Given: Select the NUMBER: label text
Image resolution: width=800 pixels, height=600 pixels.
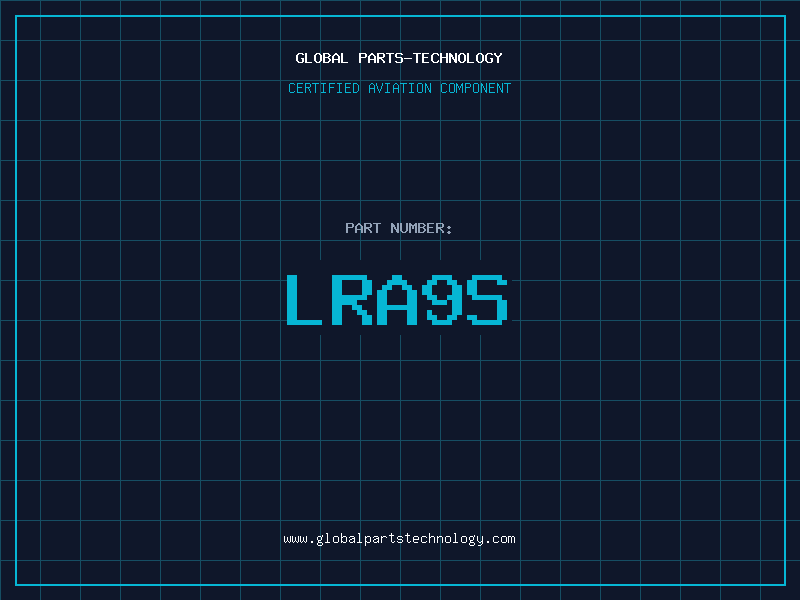Looking at the screenshot, I should (x=421, y=228).
